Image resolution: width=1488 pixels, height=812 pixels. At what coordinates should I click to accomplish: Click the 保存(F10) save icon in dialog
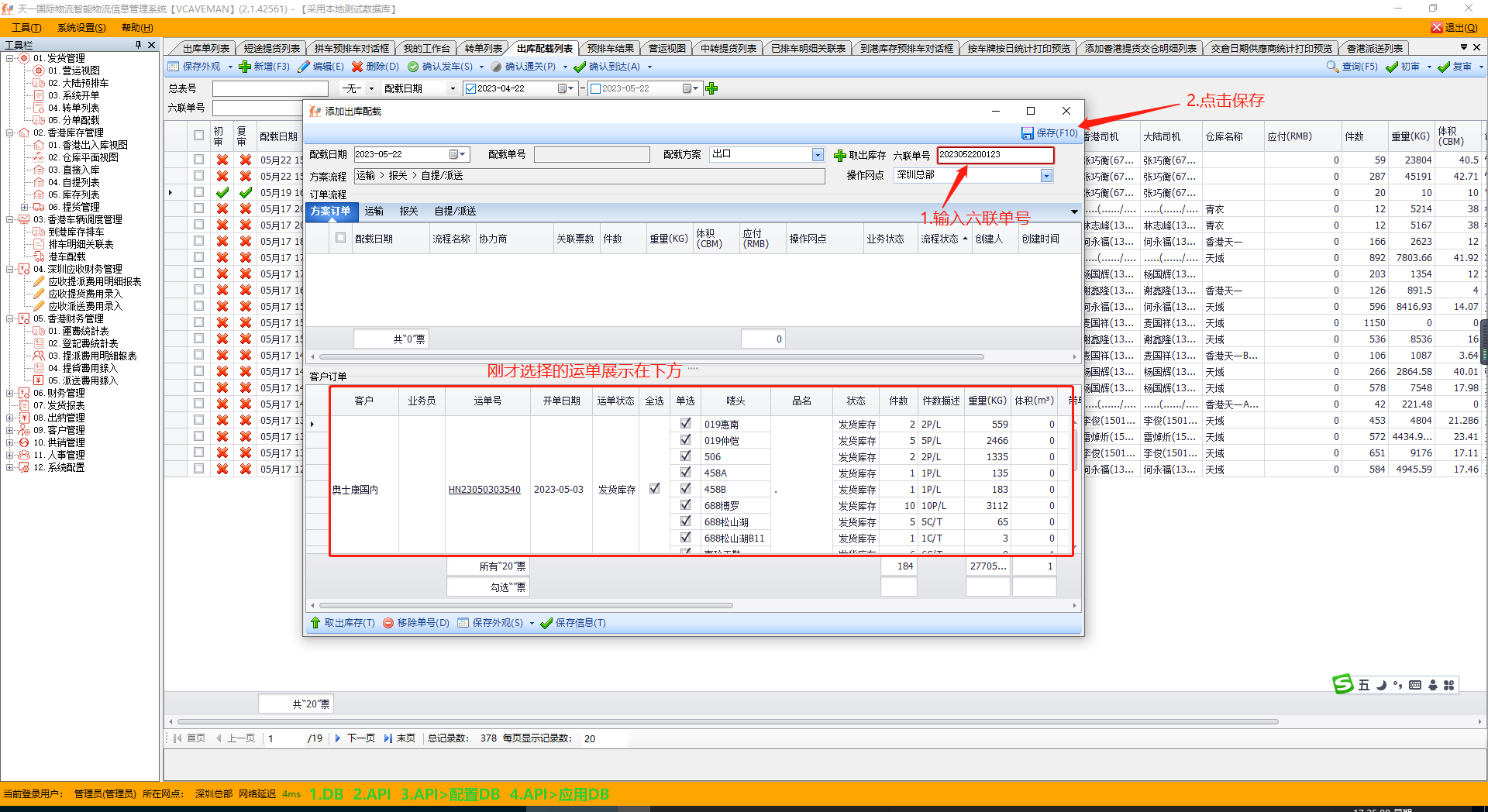(x=1028, y=133)
